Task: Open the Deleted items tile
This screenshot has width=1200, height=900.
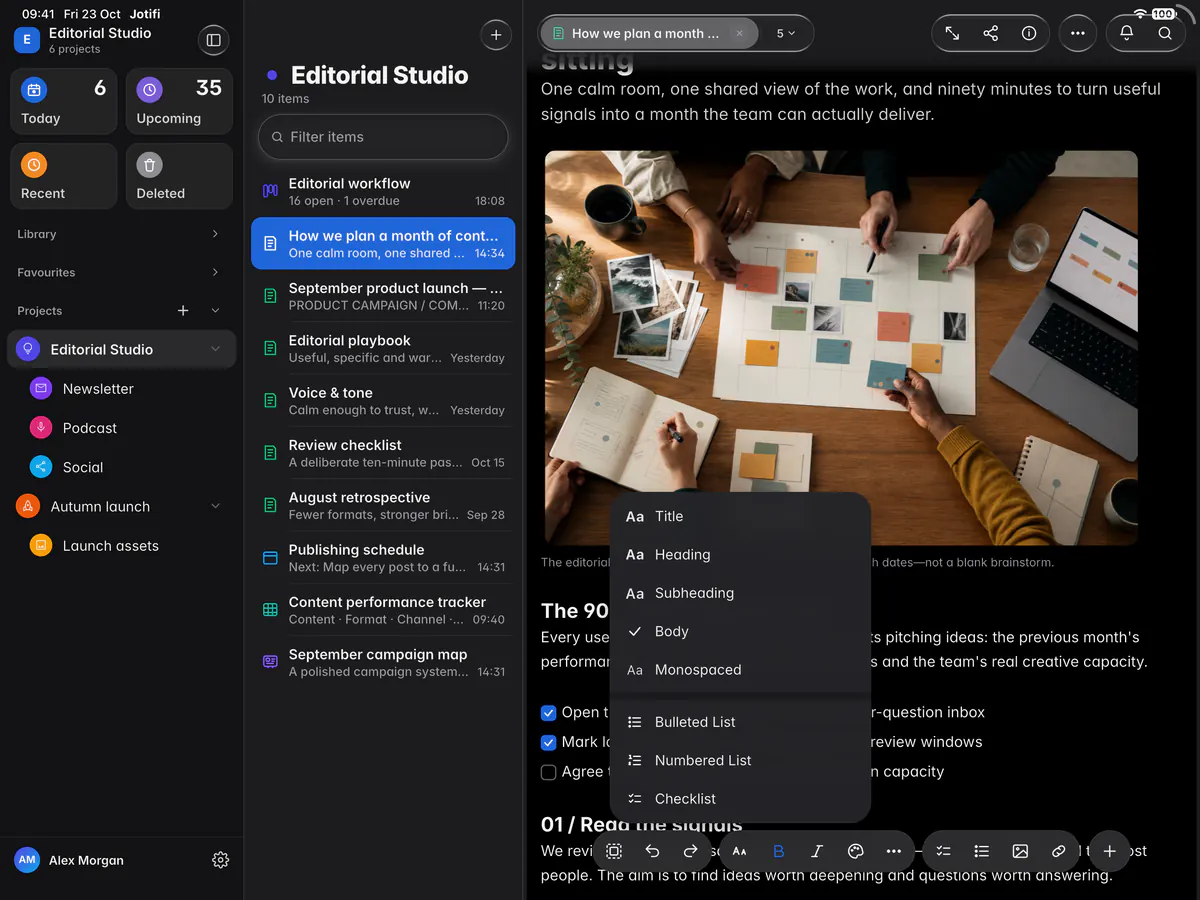Action: point(179,176)
